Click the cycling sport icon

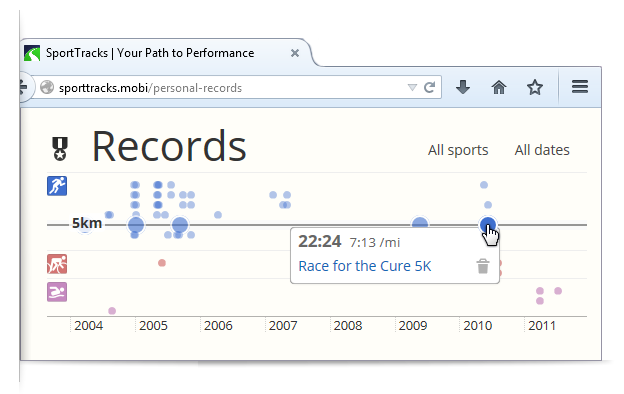pyautogui.click(x=57, y=264)
